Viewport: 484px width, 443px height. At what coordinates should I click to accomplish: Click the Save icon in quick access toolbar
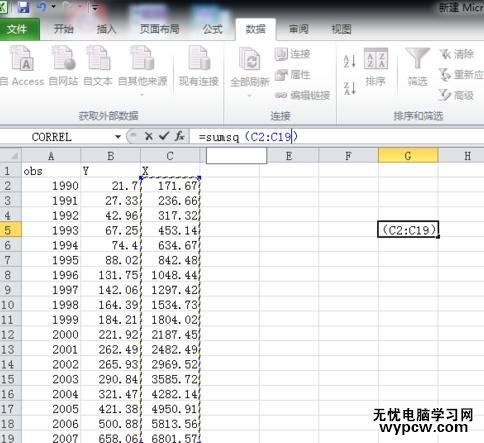23,7
